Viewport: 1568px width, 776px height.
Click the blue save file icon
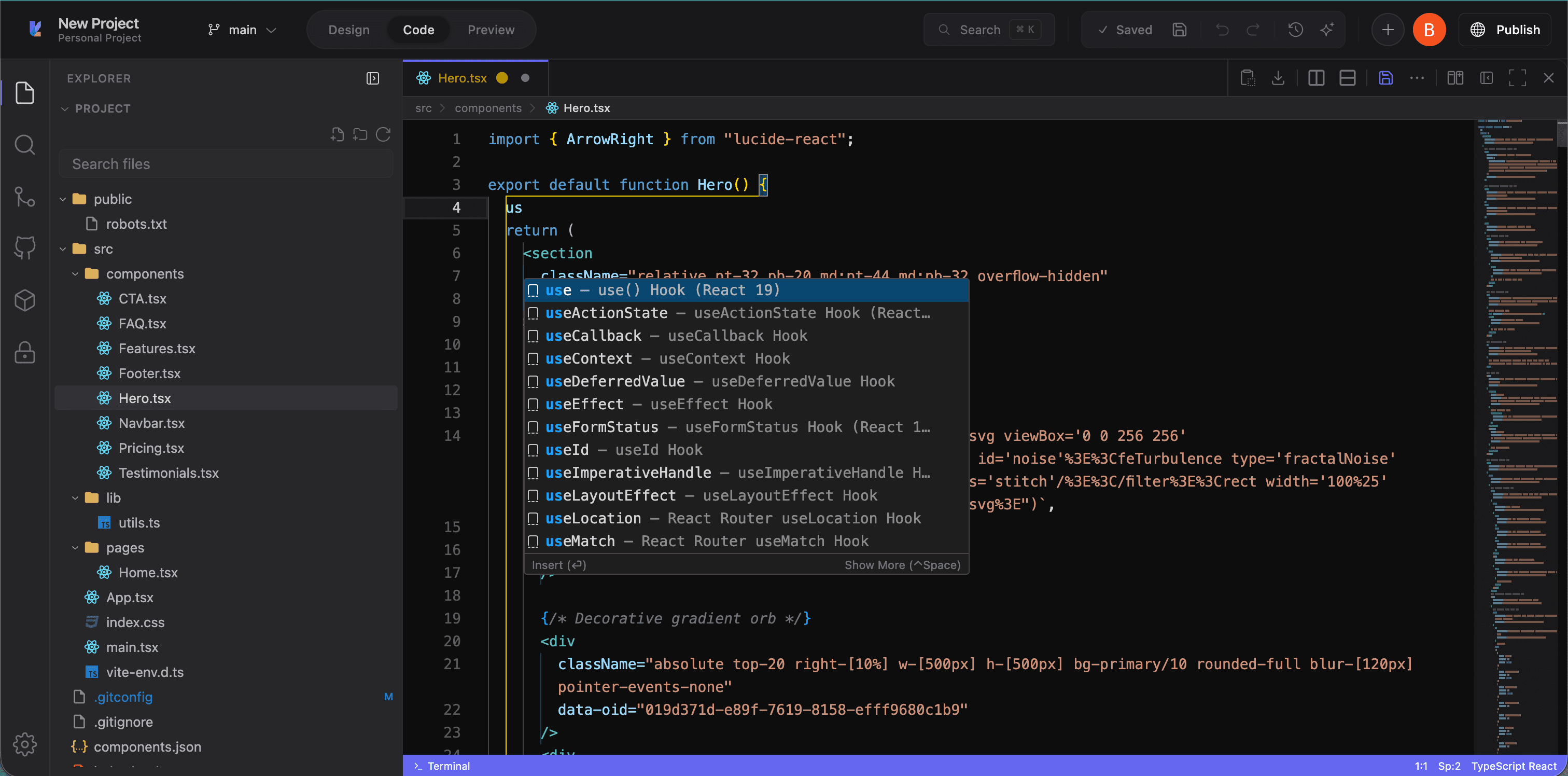1385,78
